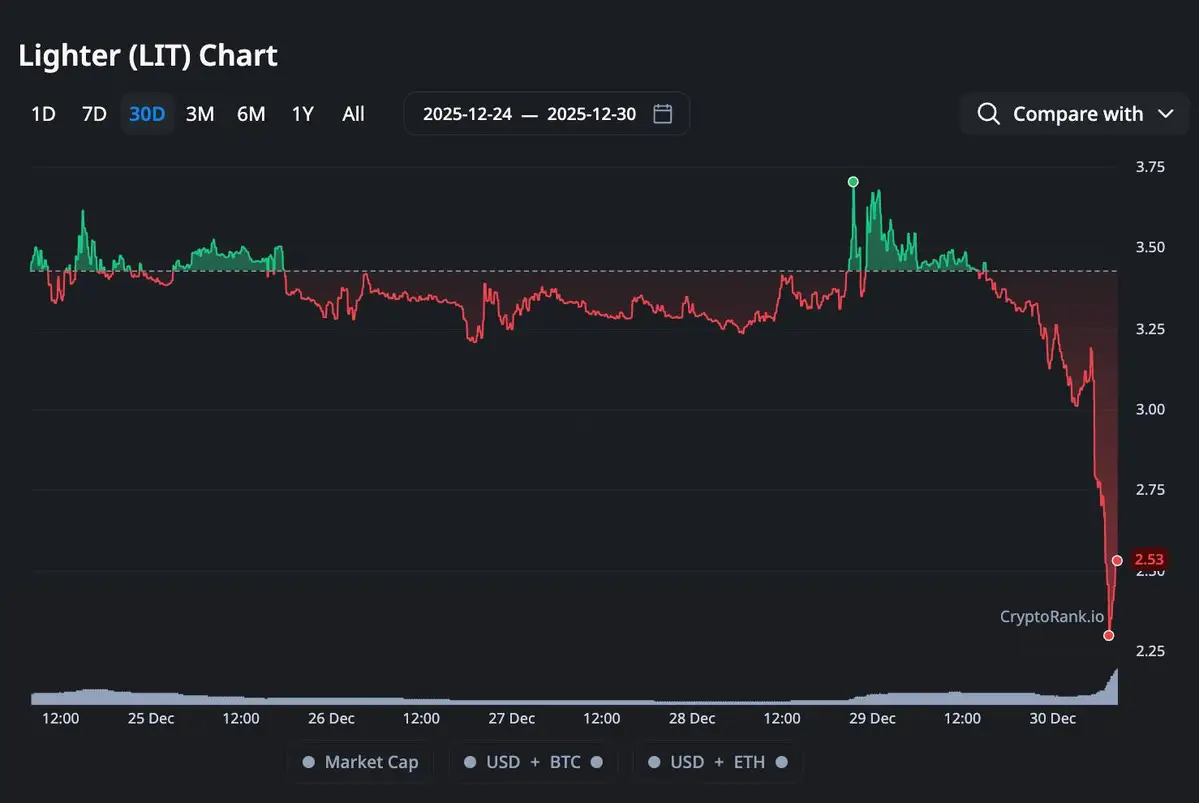The height and width of the screenshot is (803, 1199).
Task: Show the All time range
Action: (x=353, y=114)
